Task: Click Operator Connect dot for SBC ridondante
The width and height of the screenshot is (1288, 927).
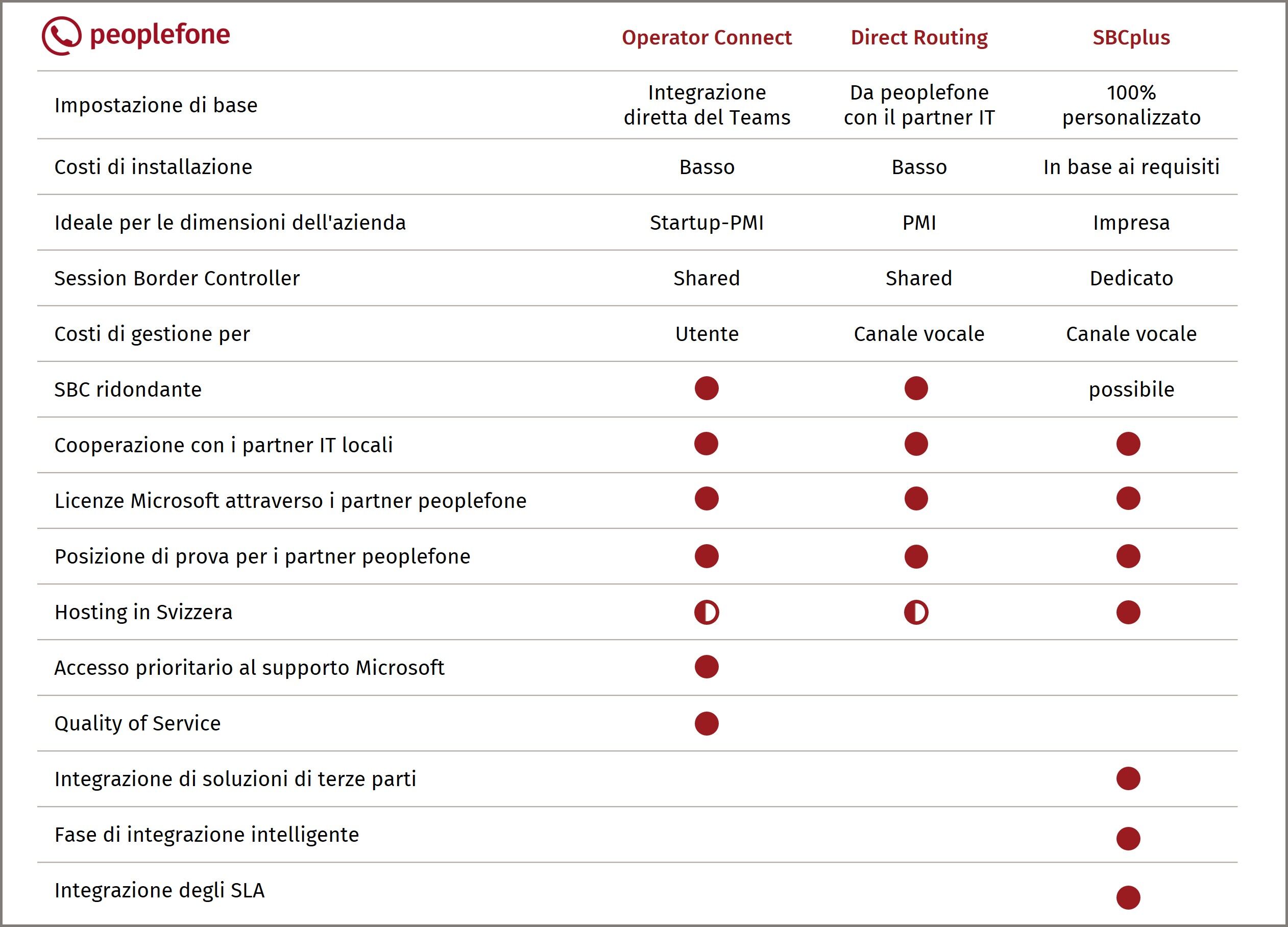Action: (707, 388)
